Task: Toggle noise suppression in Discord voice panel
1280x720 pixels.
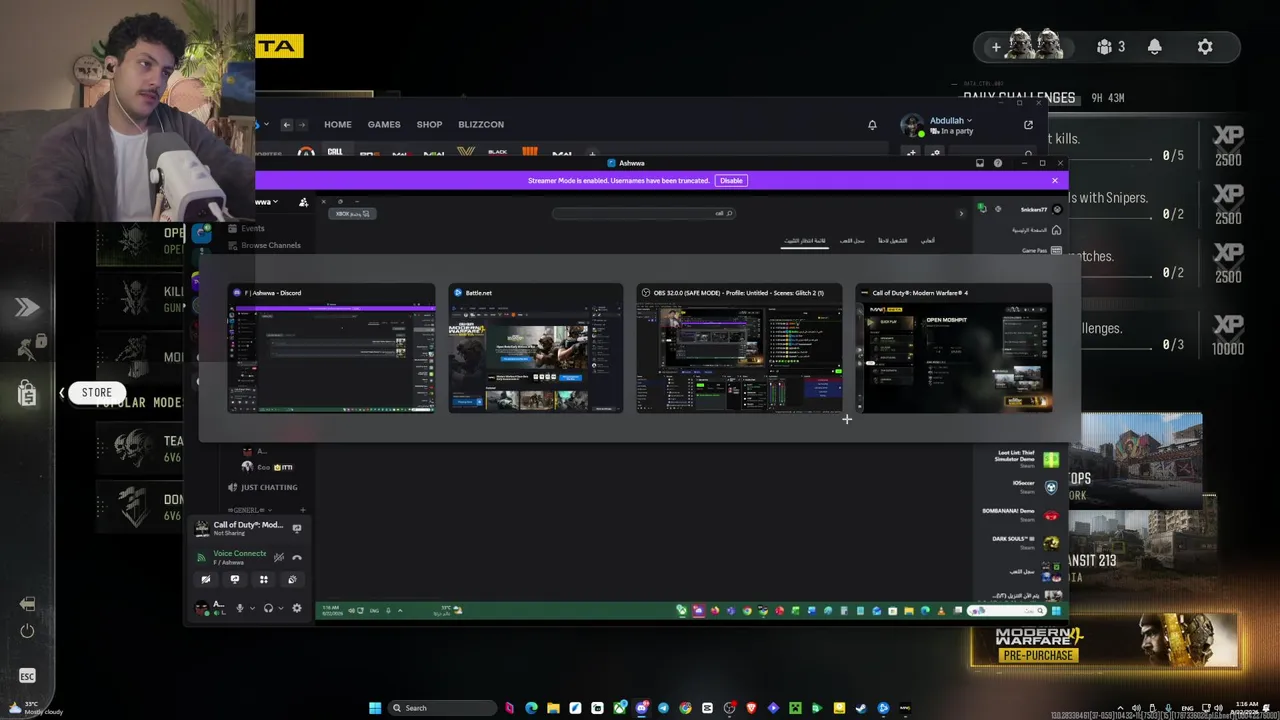Action: [279, 558]
